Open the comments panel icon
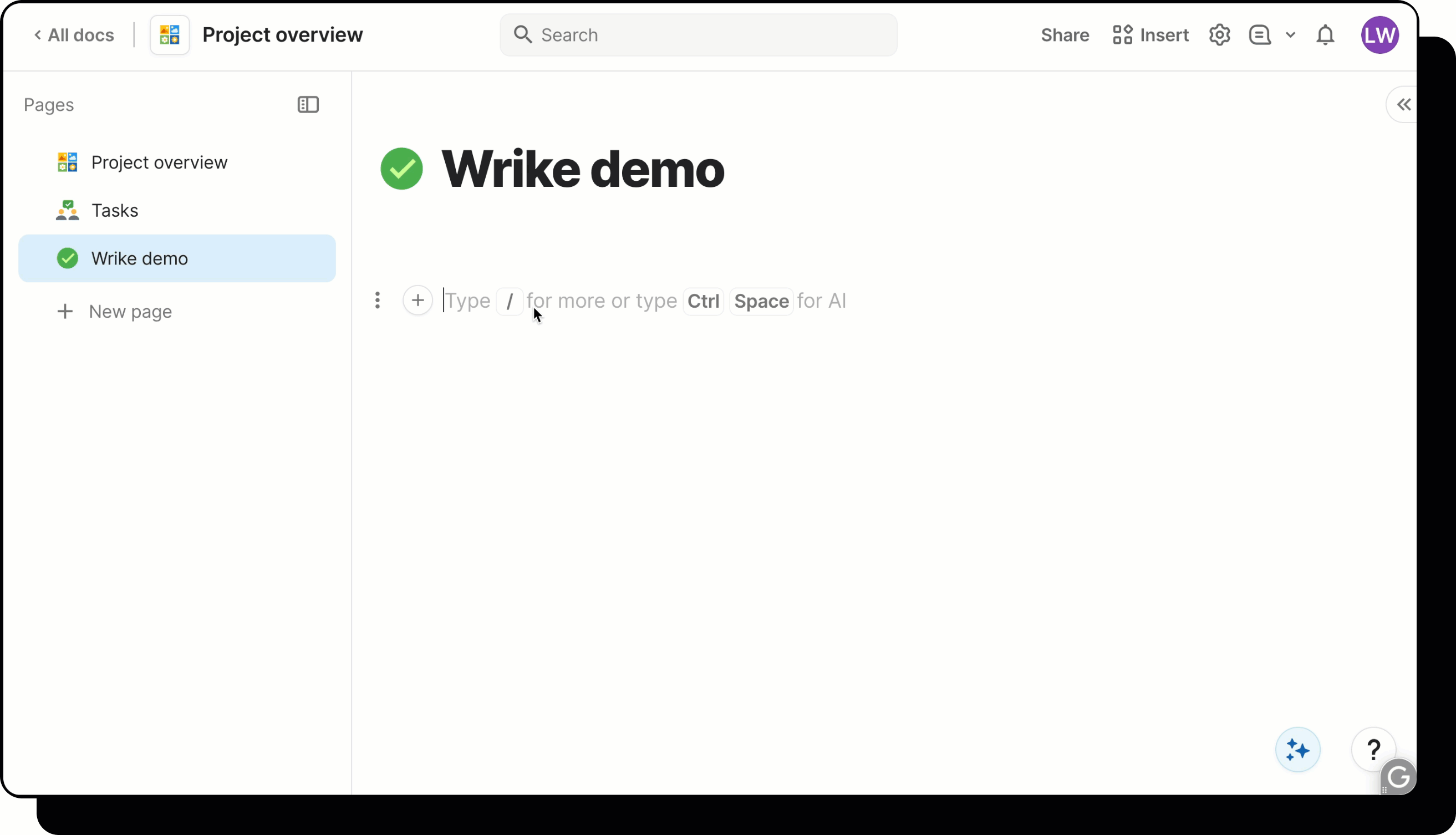This screenshot has width=1456, height=835. pyautogui.click(x=1259, y=34)
